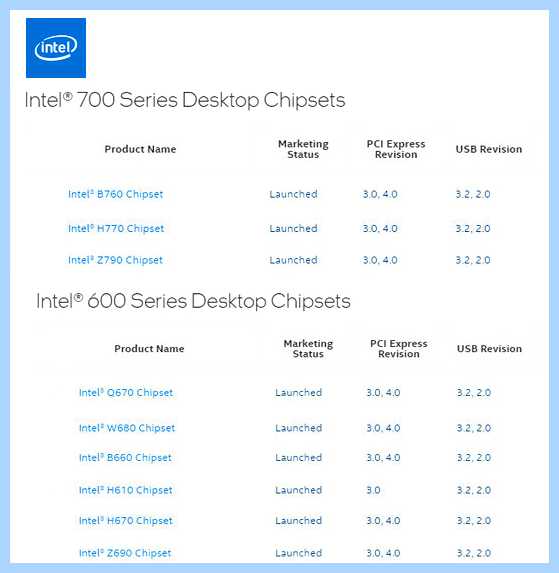Click Marketing Status header in 600 Series table
The image size is (559, 573).
[x=308, y=349]
